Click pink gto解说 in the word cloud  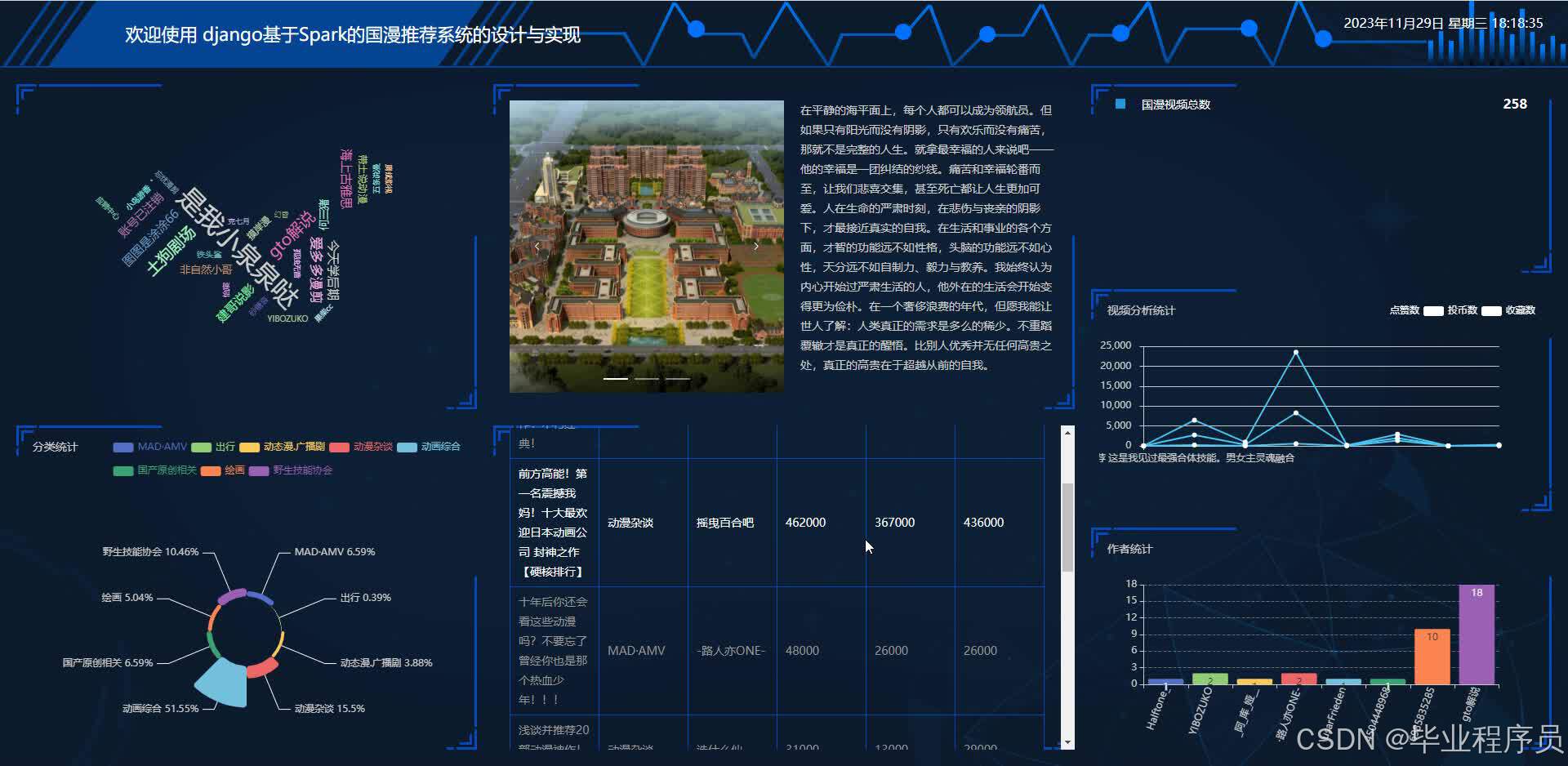tap(292, 234)
